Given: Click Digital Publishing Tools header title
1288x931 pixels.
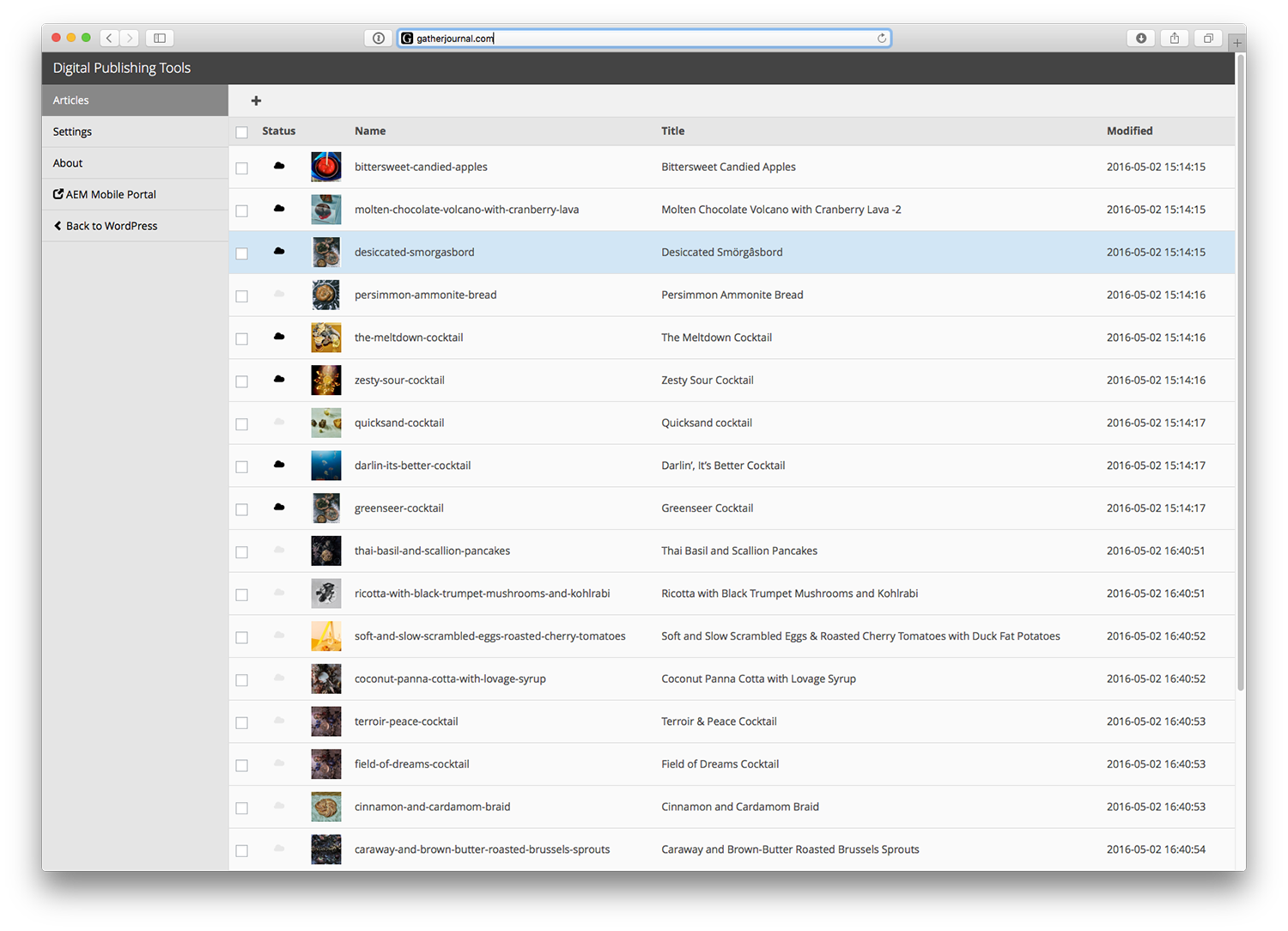Looking at the screenshot, I should (x=122, y=68).
